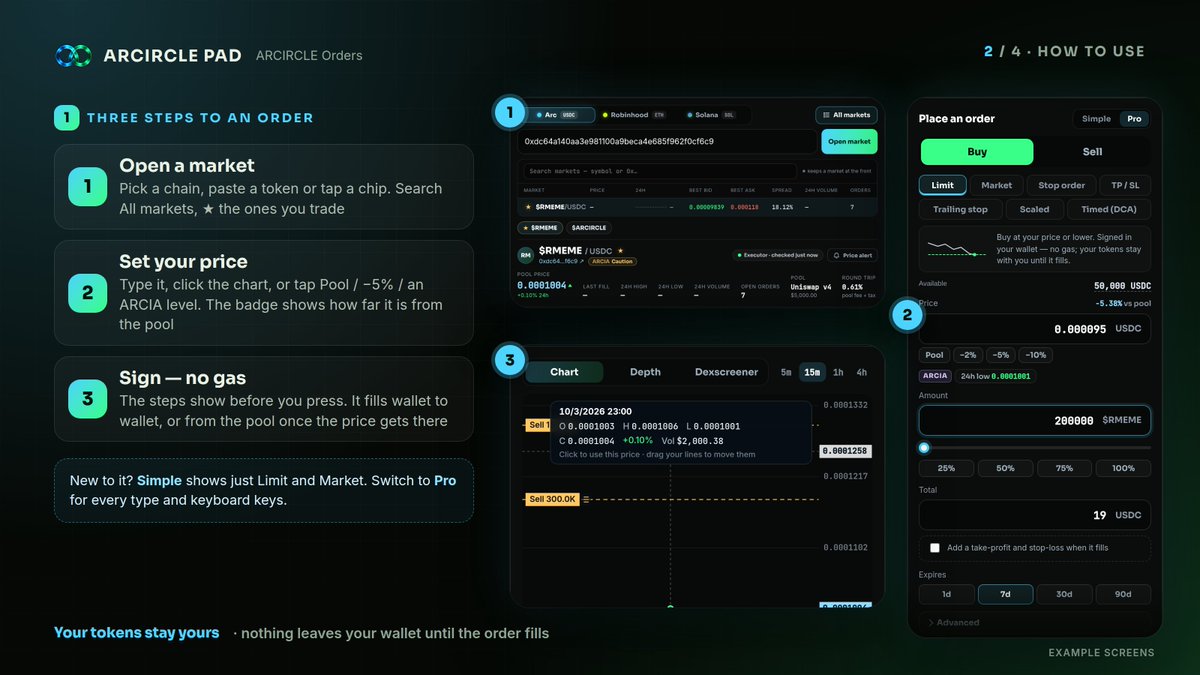
Task: Select the TP / SL order type
Action: pos(1125,185)
